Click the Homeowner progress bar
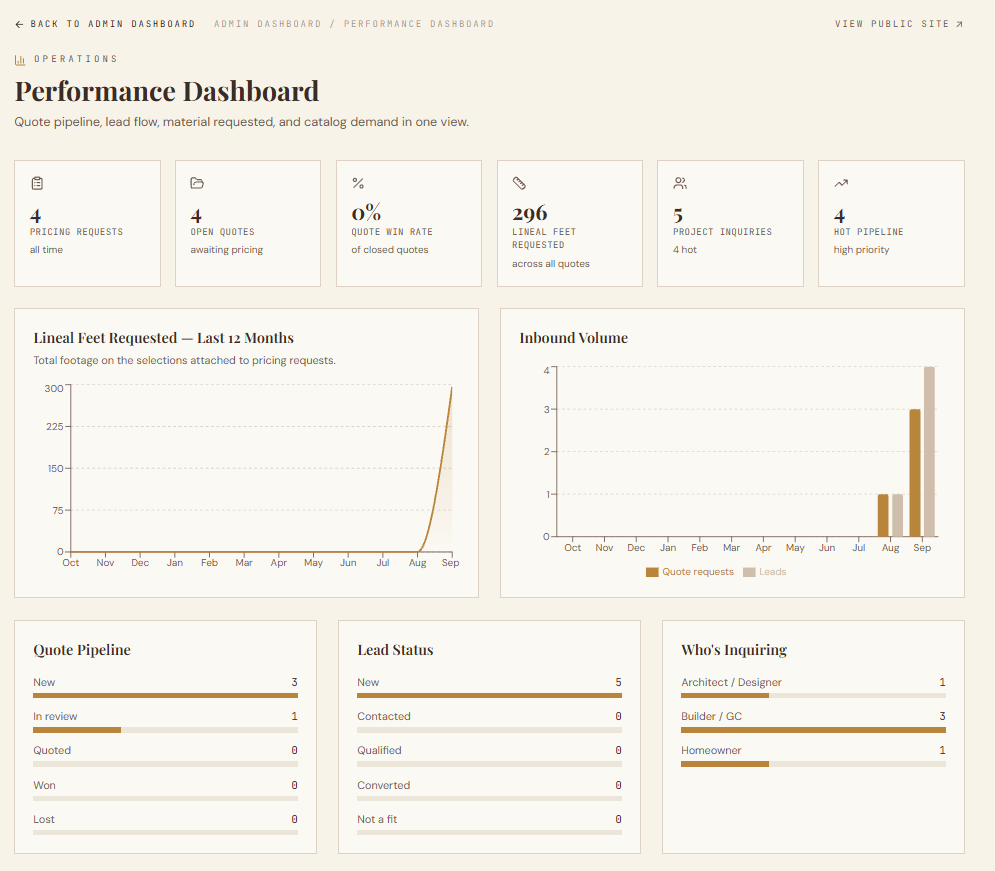The height and width of the screenshot is (871, 995). tap(813, 764)
